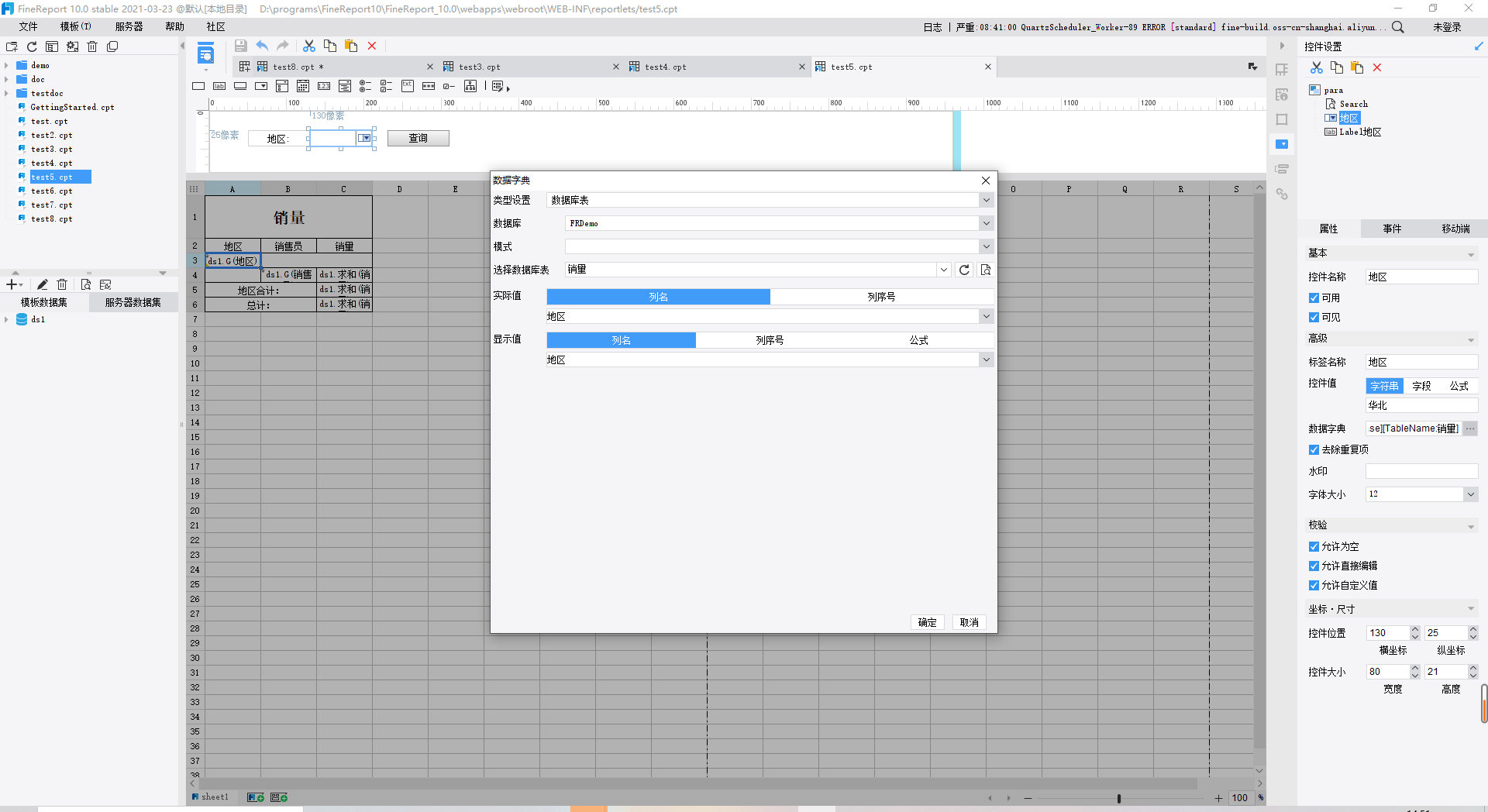Open the 类型设置 dropdown
Screen dimensions: 1488x812
pos(986,200)
